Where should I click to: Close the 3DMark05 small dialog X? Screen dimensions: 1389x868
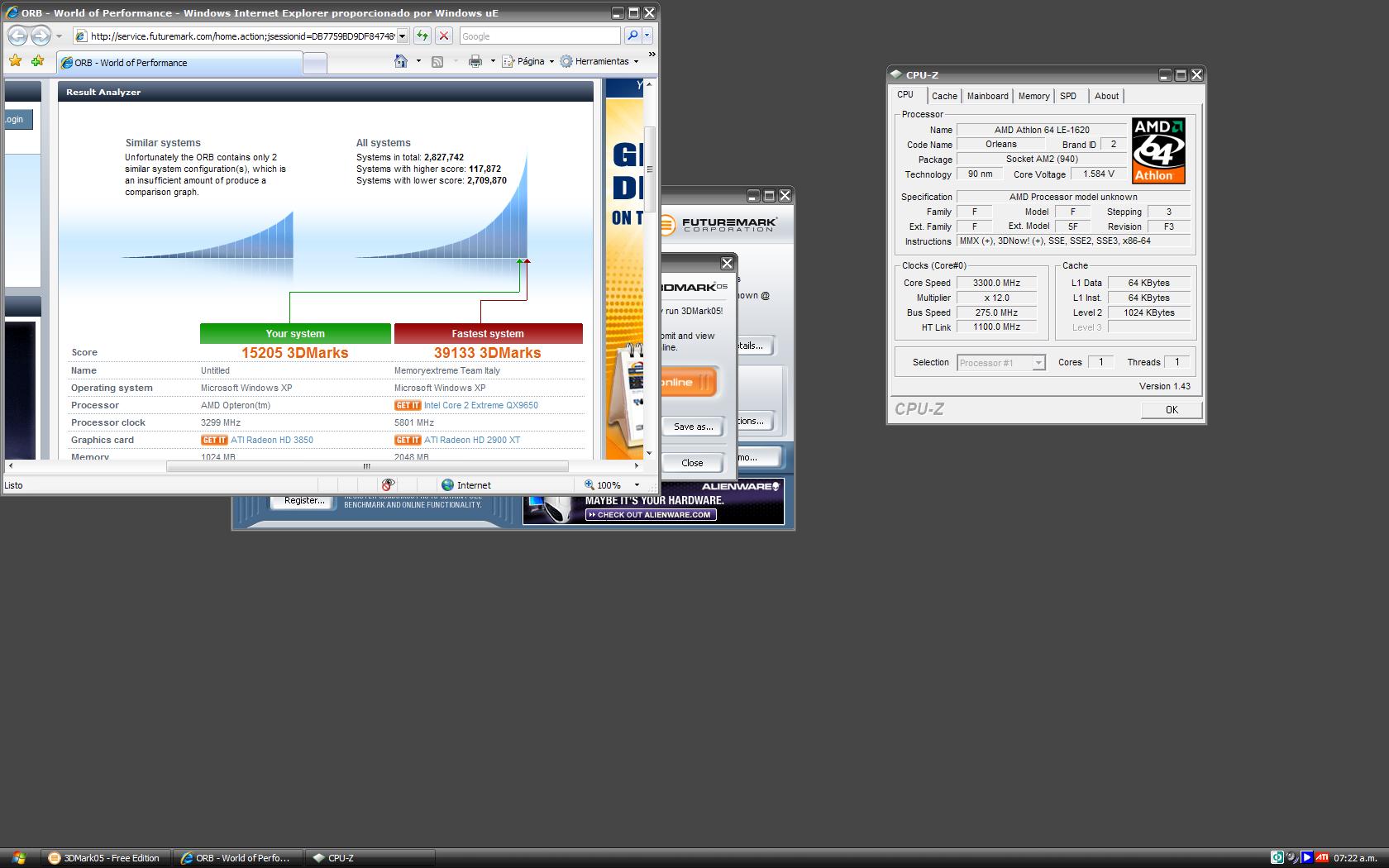pos(727,263)
